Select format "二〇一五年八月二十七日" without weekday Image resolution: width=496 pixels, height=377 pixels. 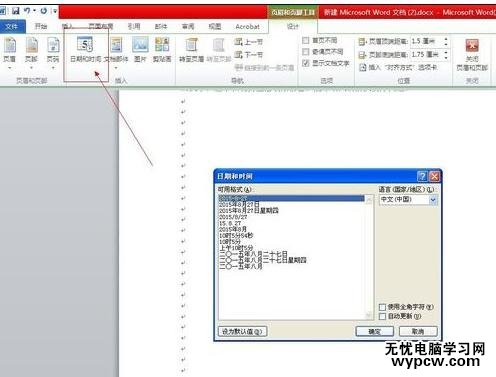[253, 254]
